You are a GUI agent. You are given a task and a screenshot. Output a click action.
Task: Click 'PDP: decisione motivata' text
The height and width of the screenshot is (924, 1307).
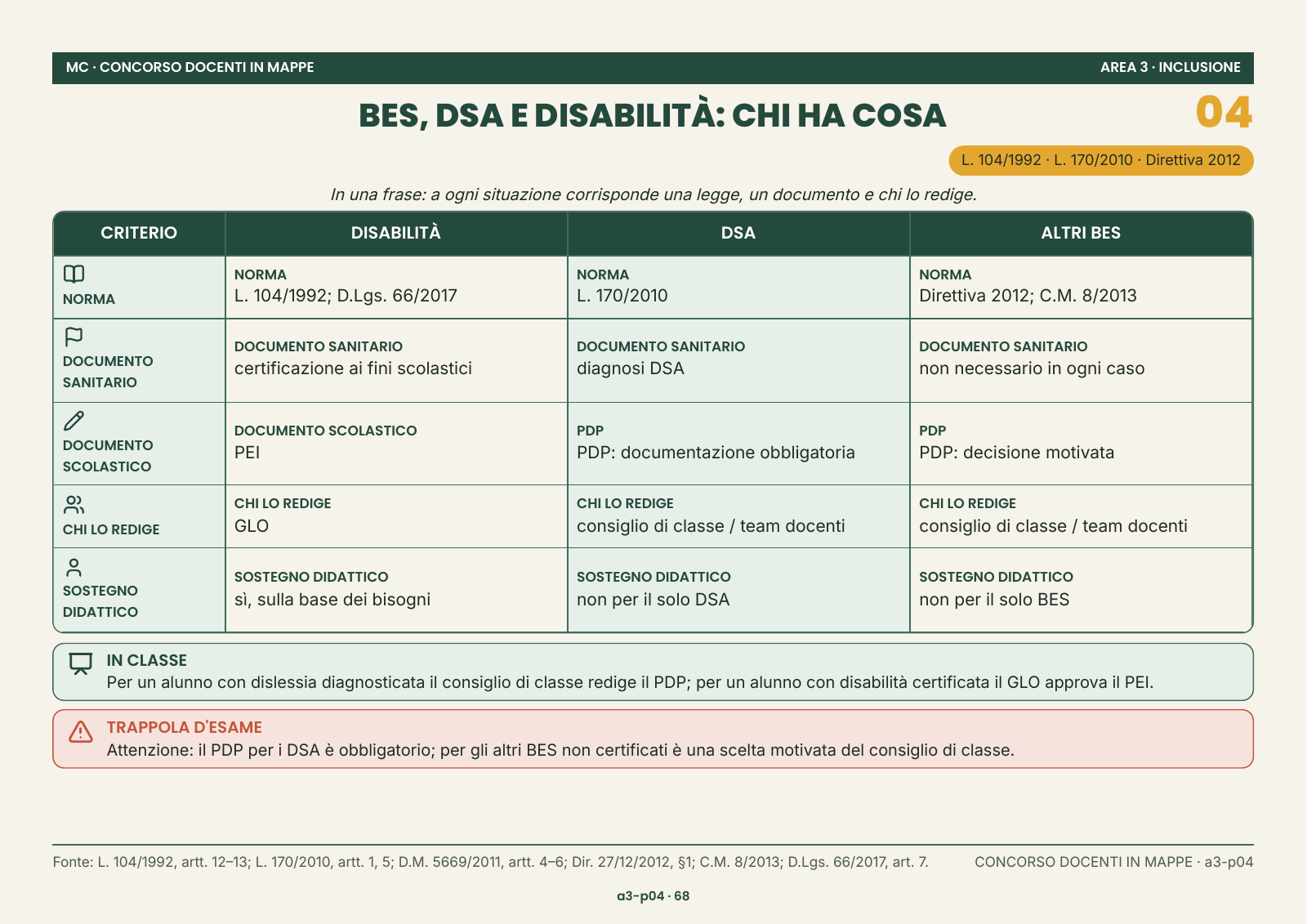pos(1016,453)
